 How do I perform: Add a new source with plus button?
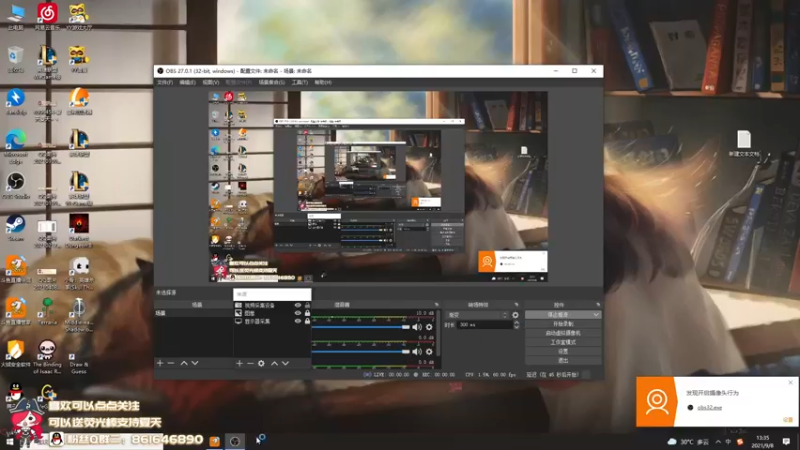[x=239, y=363]
